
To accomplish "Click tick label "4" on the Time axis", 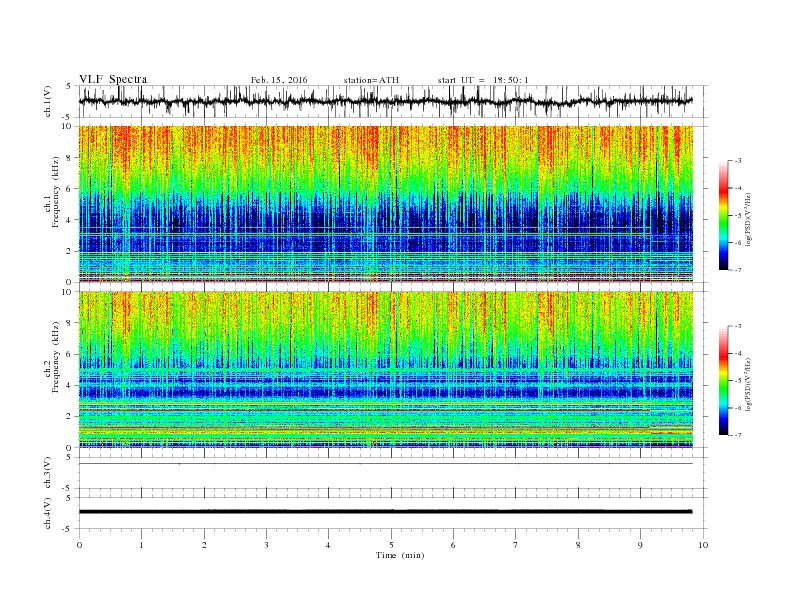I will pyautogui.click(x=329, y=545).
